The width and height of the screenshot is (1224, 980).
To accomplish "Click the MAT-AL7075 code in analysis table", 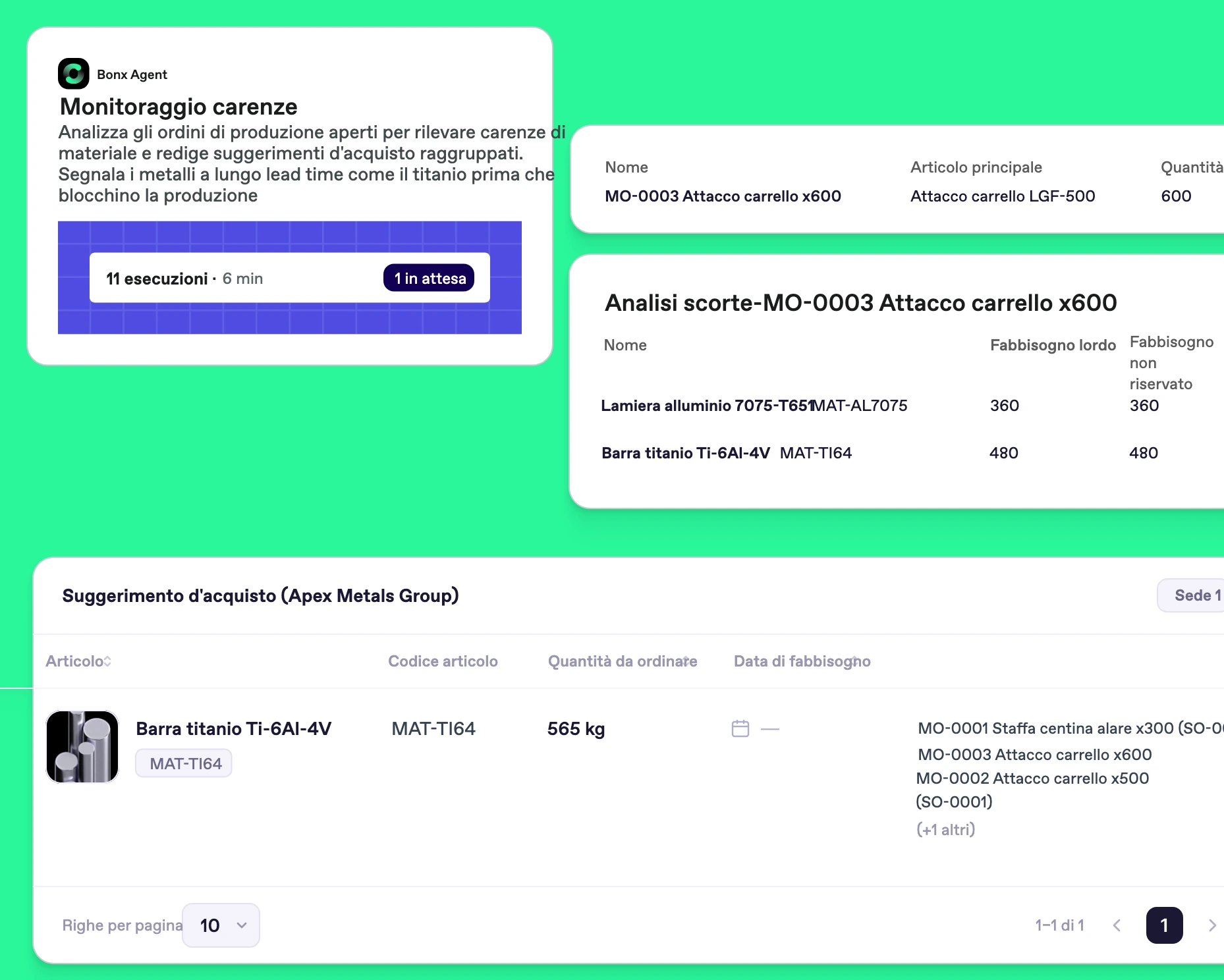I will (860, 405).
